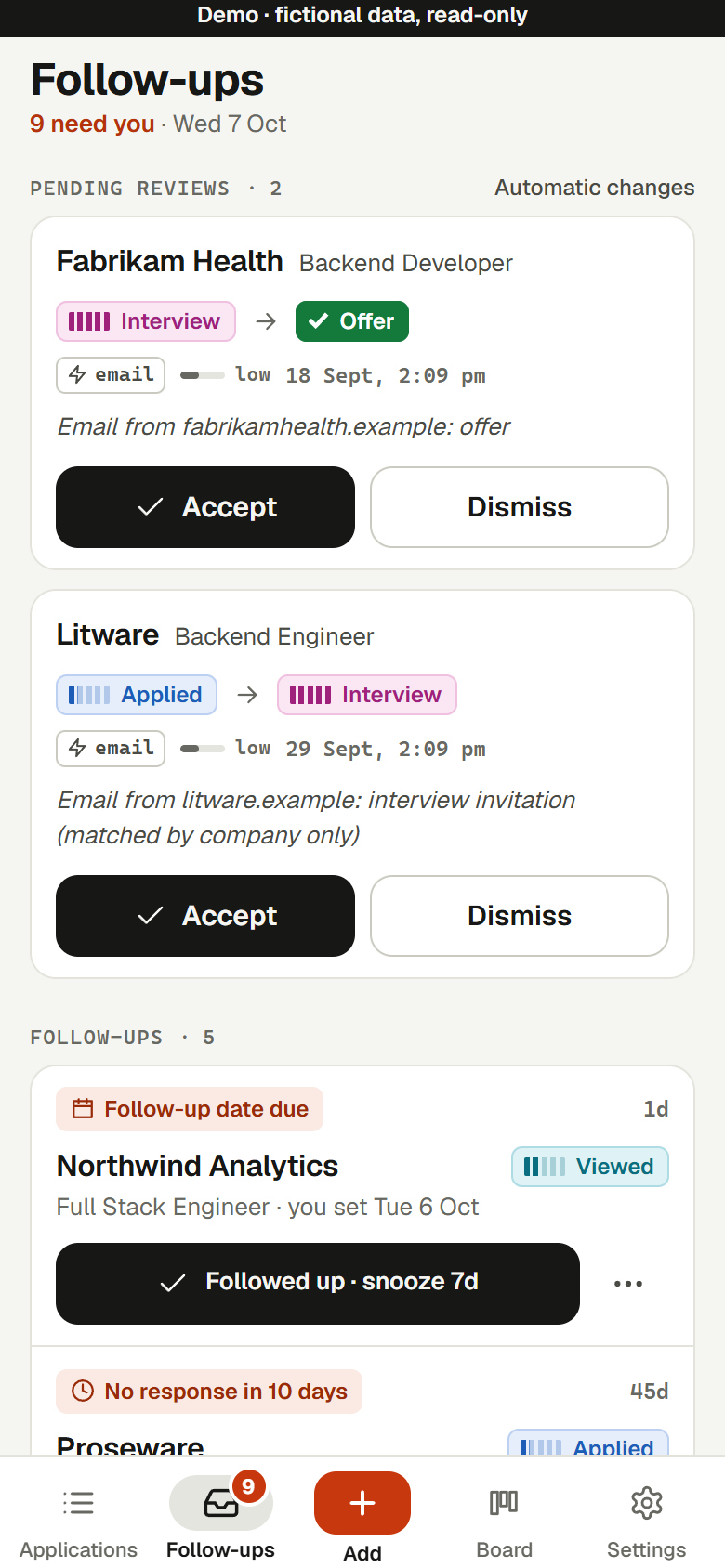
Task: Click the calendar Follow-up date due tag
Action: click(190, 1109)
